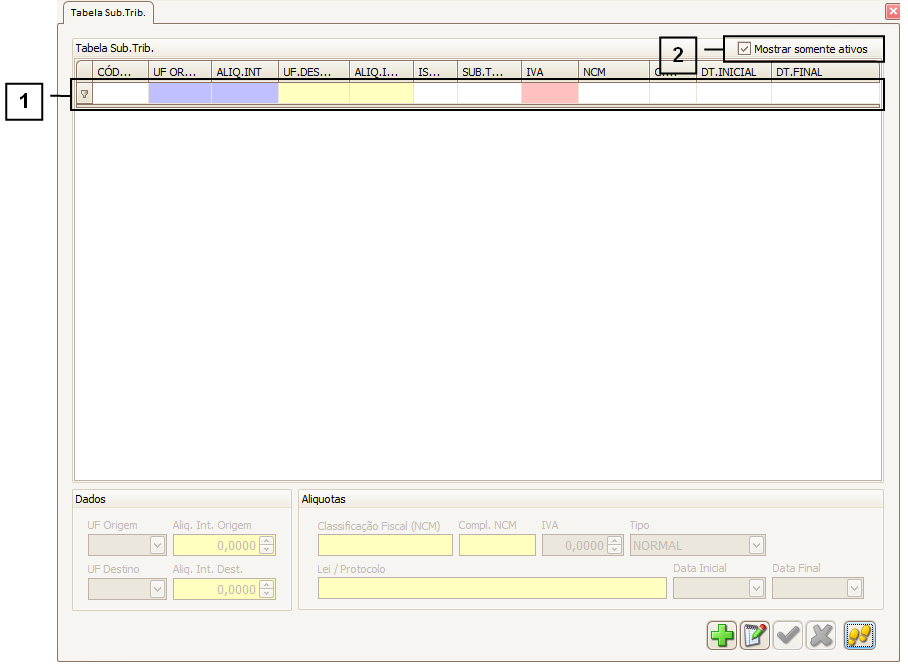Screen dimensions: 908x664
Task: Click the gray checkmark confirm icon
Action: [x=788, y=635]
